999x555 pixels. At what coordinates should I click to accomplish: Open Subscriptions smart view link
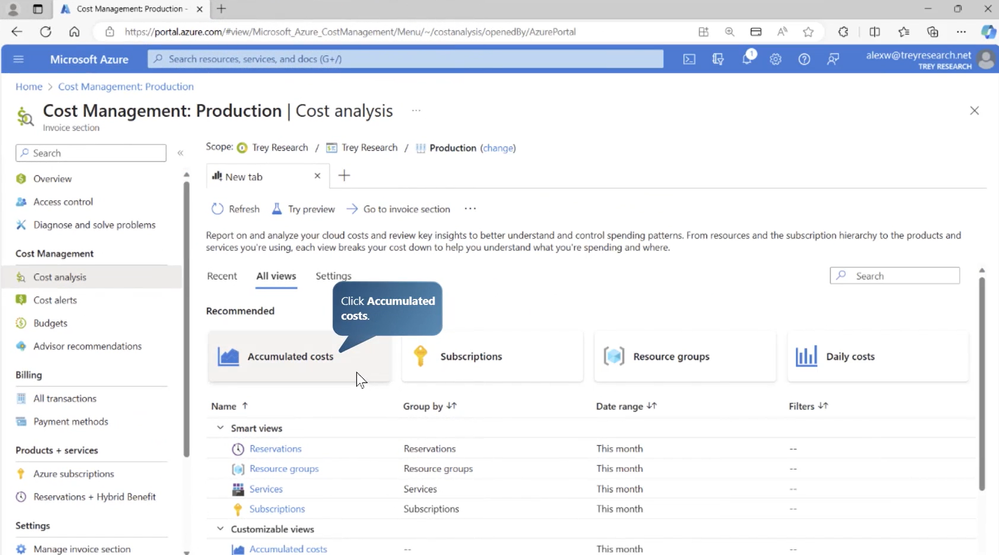[277, 508]
